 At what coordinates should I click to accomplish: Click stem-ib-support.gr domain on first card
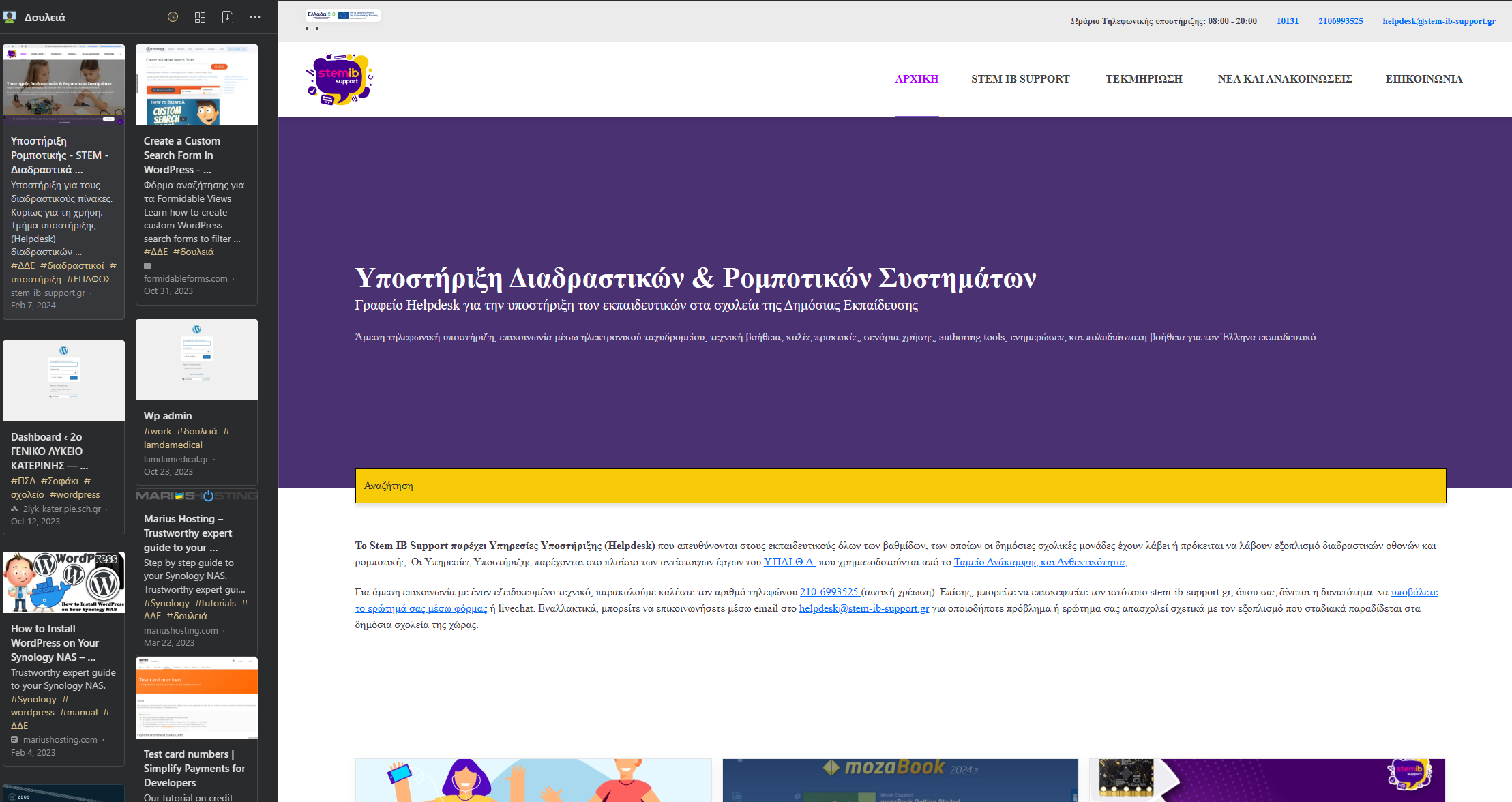coord(48,293)
